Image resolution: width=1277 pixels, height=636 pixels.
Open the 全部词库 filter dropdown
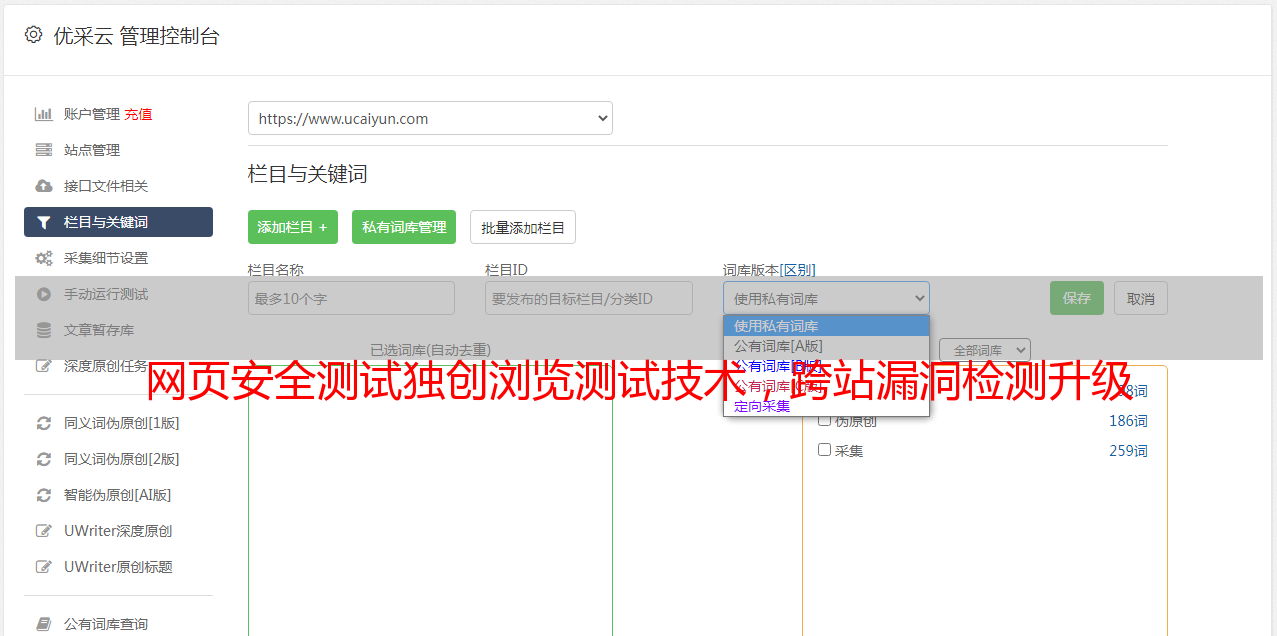point(985,350)
